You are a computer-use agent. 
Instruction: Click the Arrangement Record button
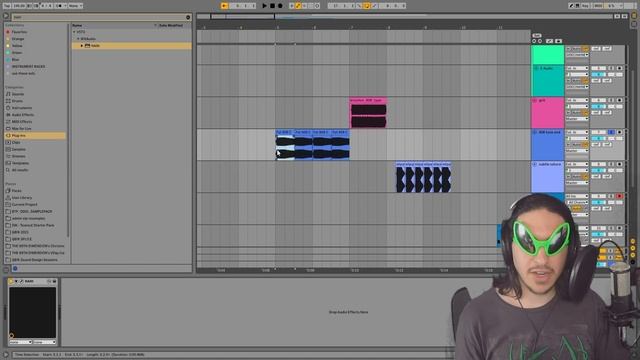pos(280,6)
